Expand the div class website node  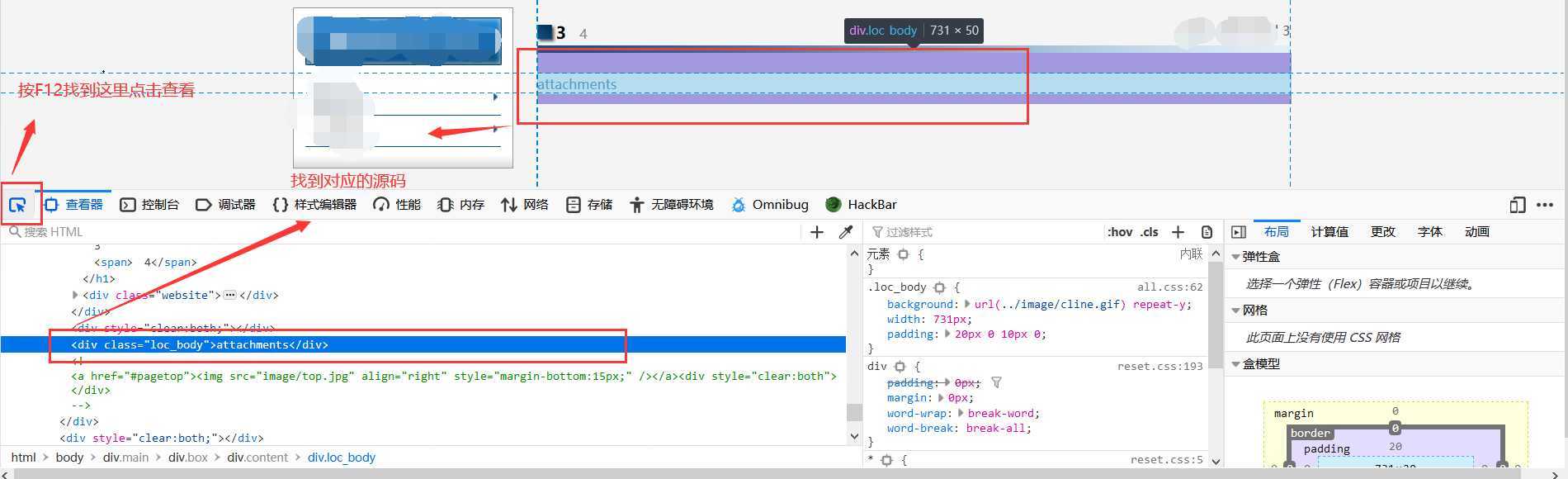tap(76, 295)
